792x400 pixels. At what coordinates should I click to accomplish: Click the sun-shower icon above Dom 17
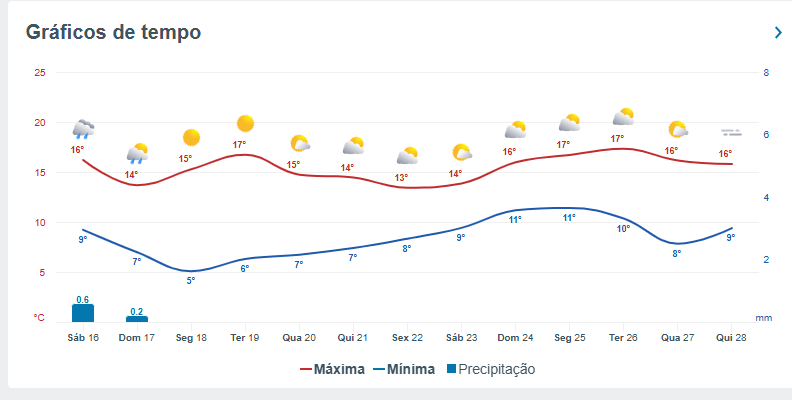(x=137, y=154)
